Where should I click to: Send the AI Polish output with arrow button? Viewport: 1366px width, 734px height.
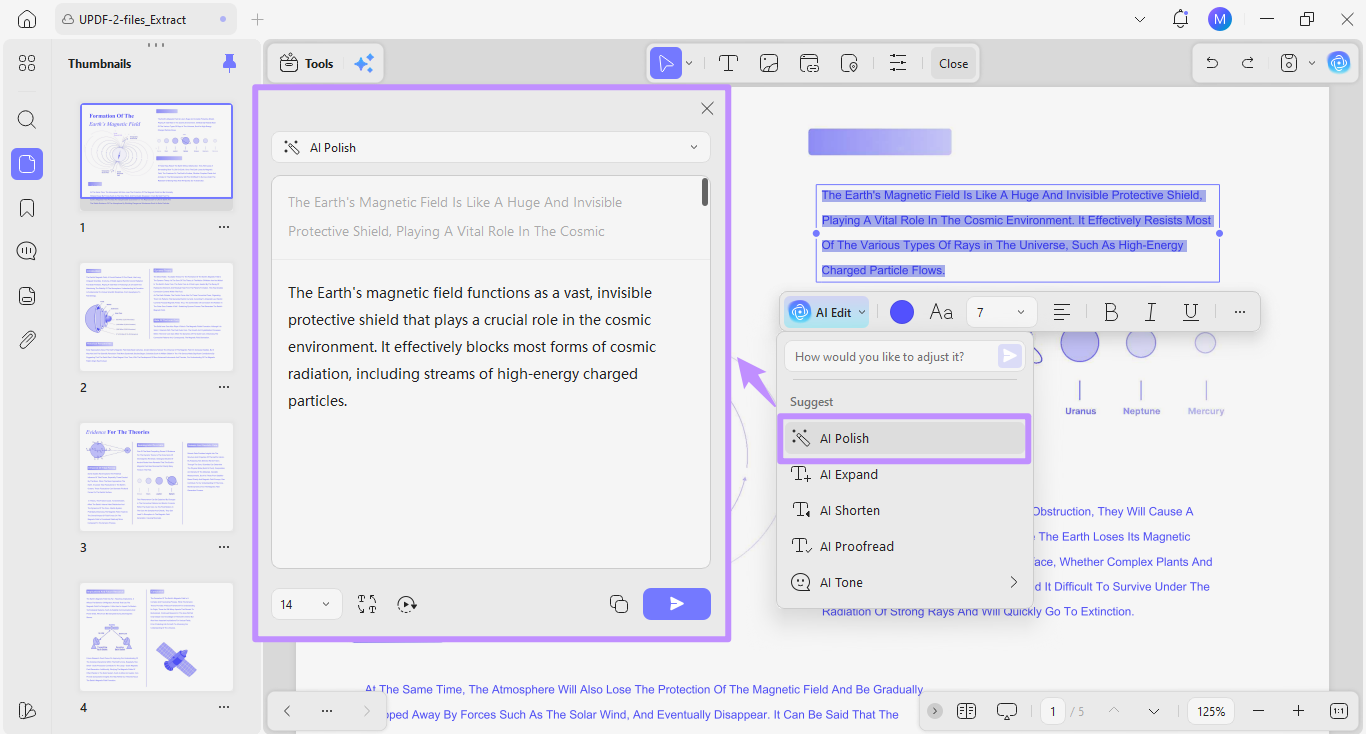[x=677, y=604]
